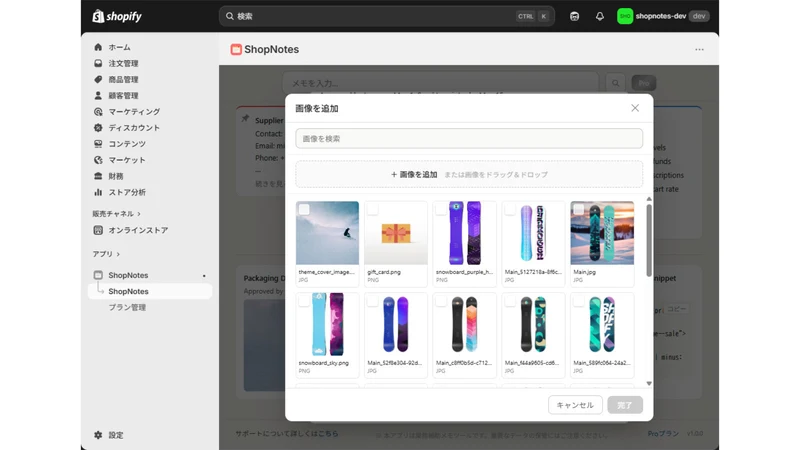The width and height of the screenshot is (800, 450).
Task: Select the Main.jpg sunset snowboard thumbnail
Action: pos(602,233)
